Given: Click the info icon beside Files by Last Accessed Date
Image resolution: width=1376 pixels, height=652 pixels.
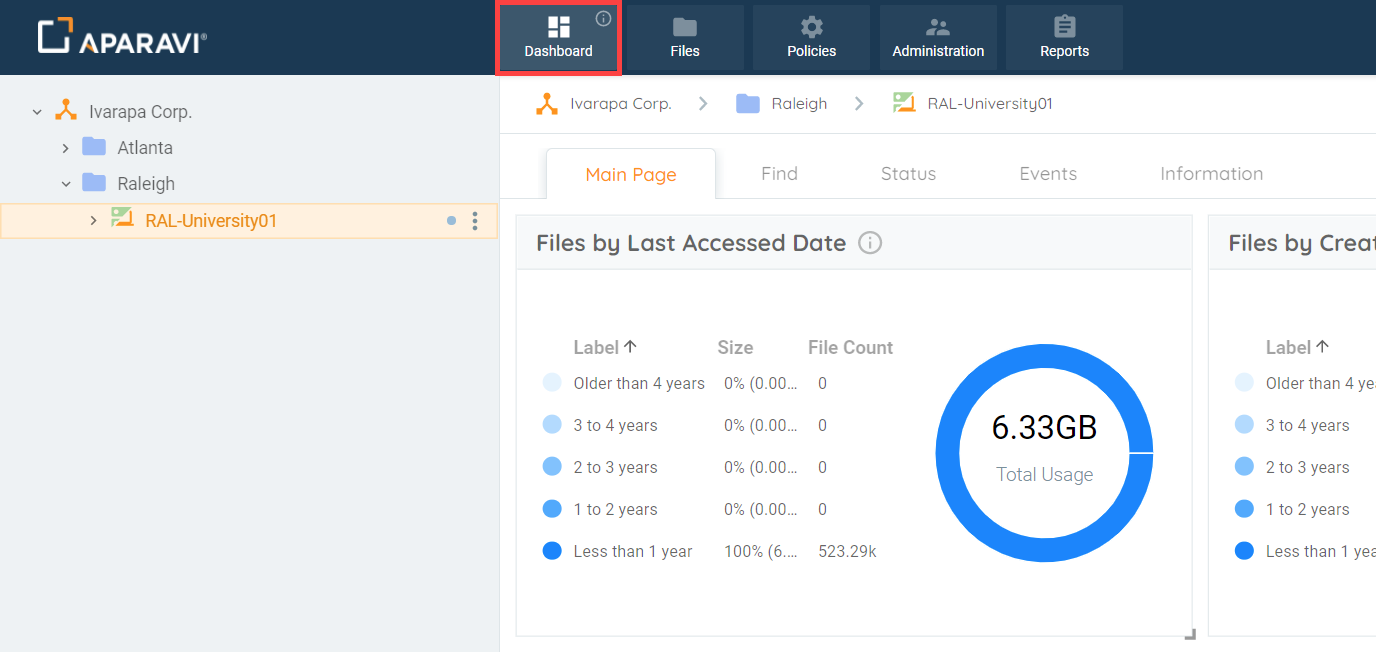Looking at the screenshot, I should pyautogui.click(x=869, y=242).
